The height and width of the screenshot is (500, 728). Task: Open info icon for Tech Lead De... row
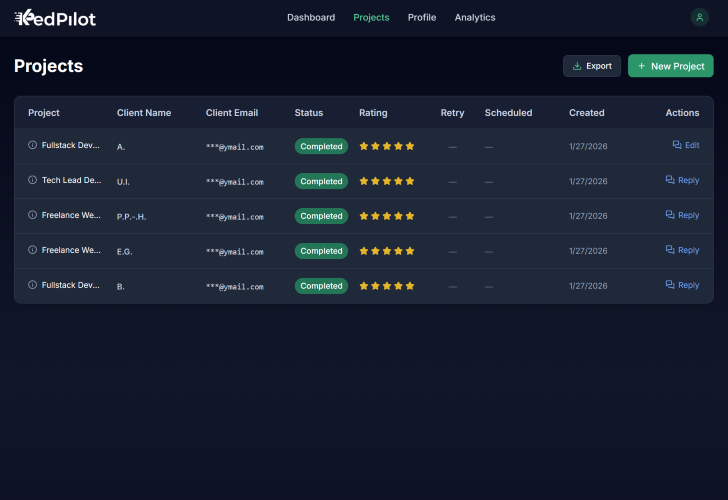point(32,180)
